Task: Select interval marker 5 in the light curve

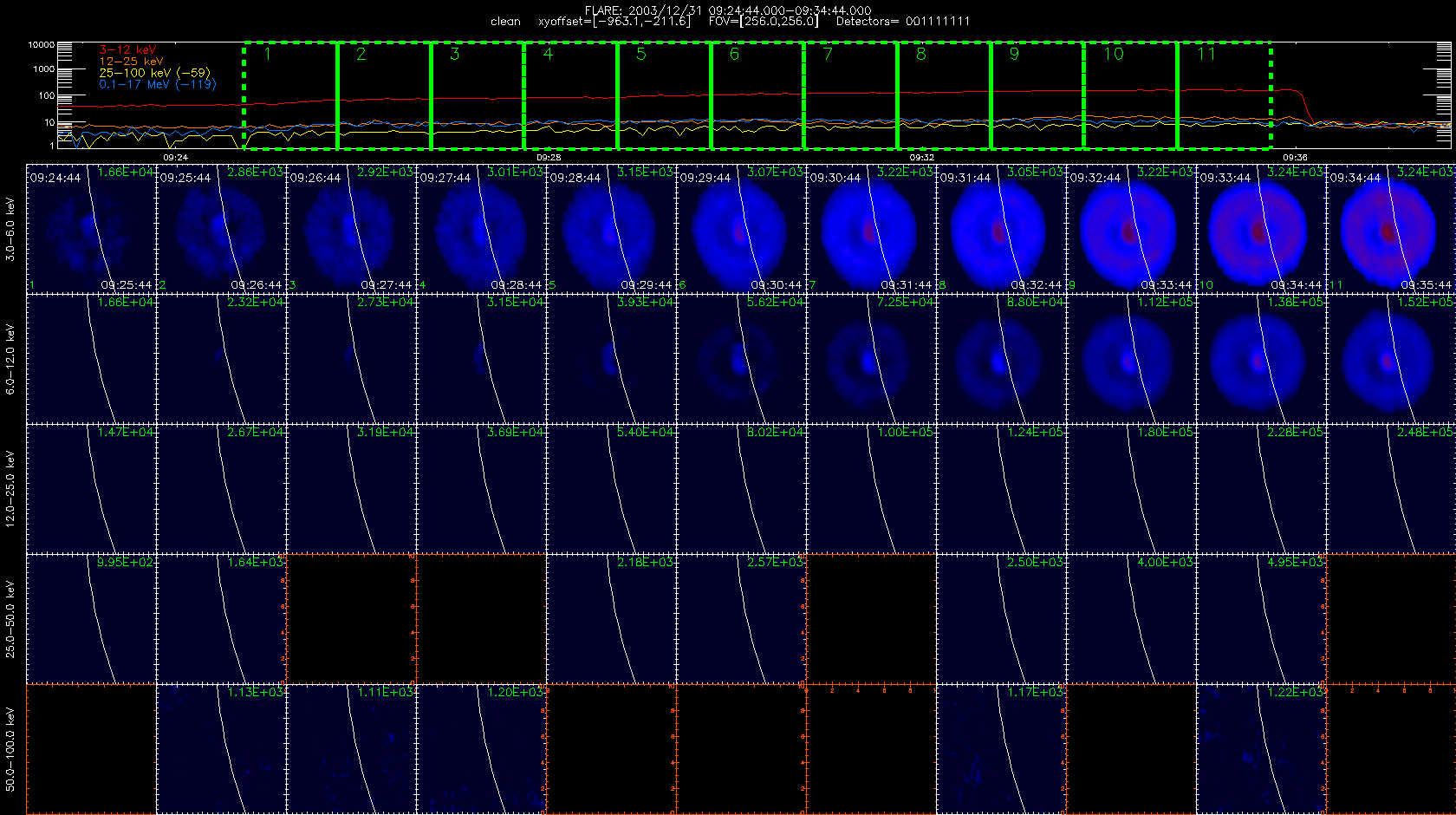Action: click(641, 55)
